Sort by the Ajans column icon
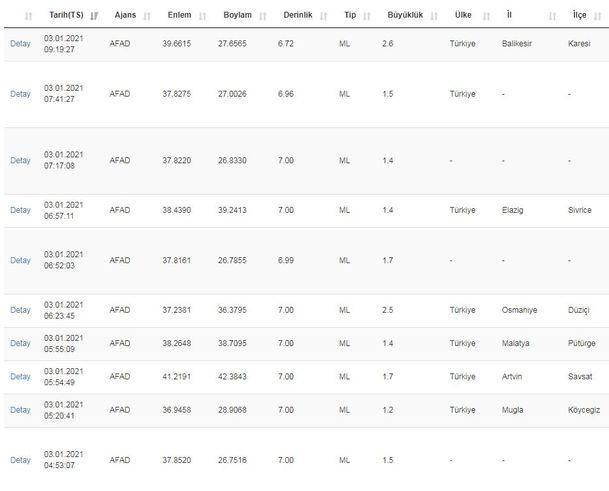Screen dimensions: 609x491 (147, 16)
